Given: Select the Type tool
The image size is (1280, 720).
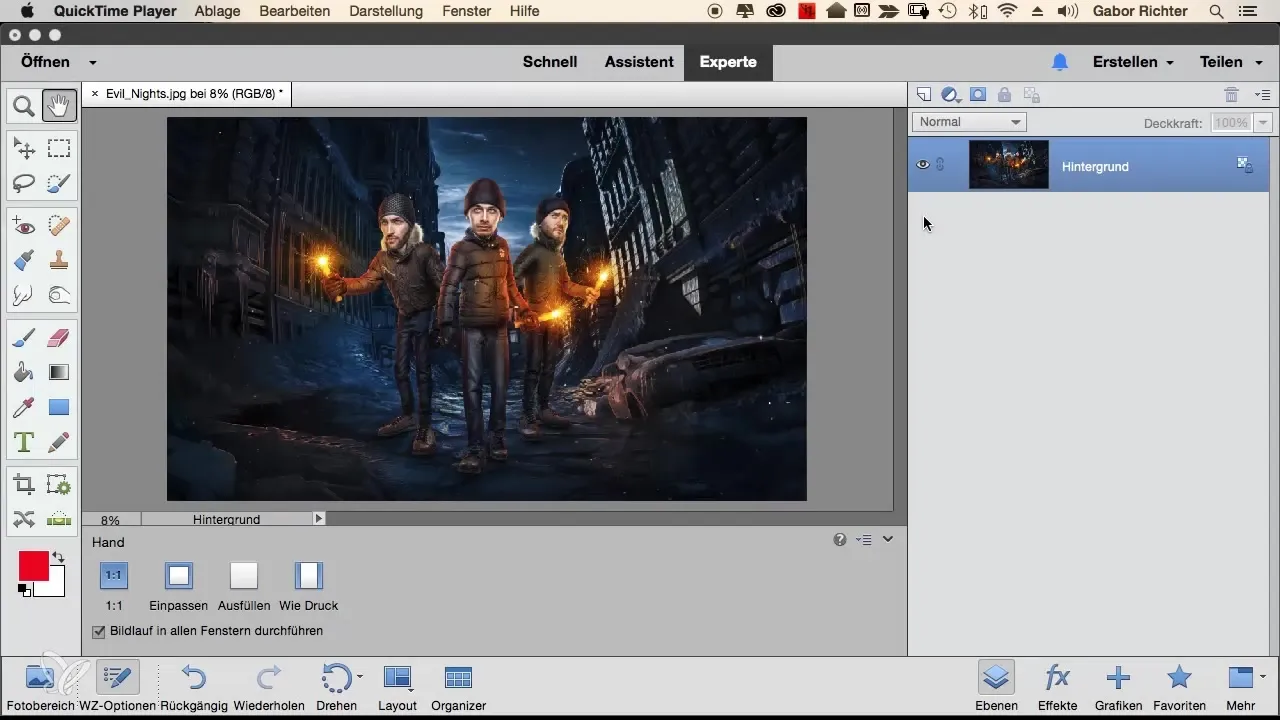Looking at the screenshot, I should point(23,441).
